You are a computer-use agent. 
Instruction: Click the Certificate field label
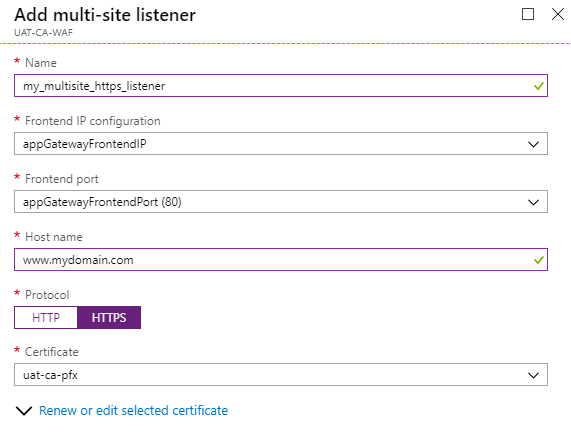pyautogui.click(x=52, y=352)
